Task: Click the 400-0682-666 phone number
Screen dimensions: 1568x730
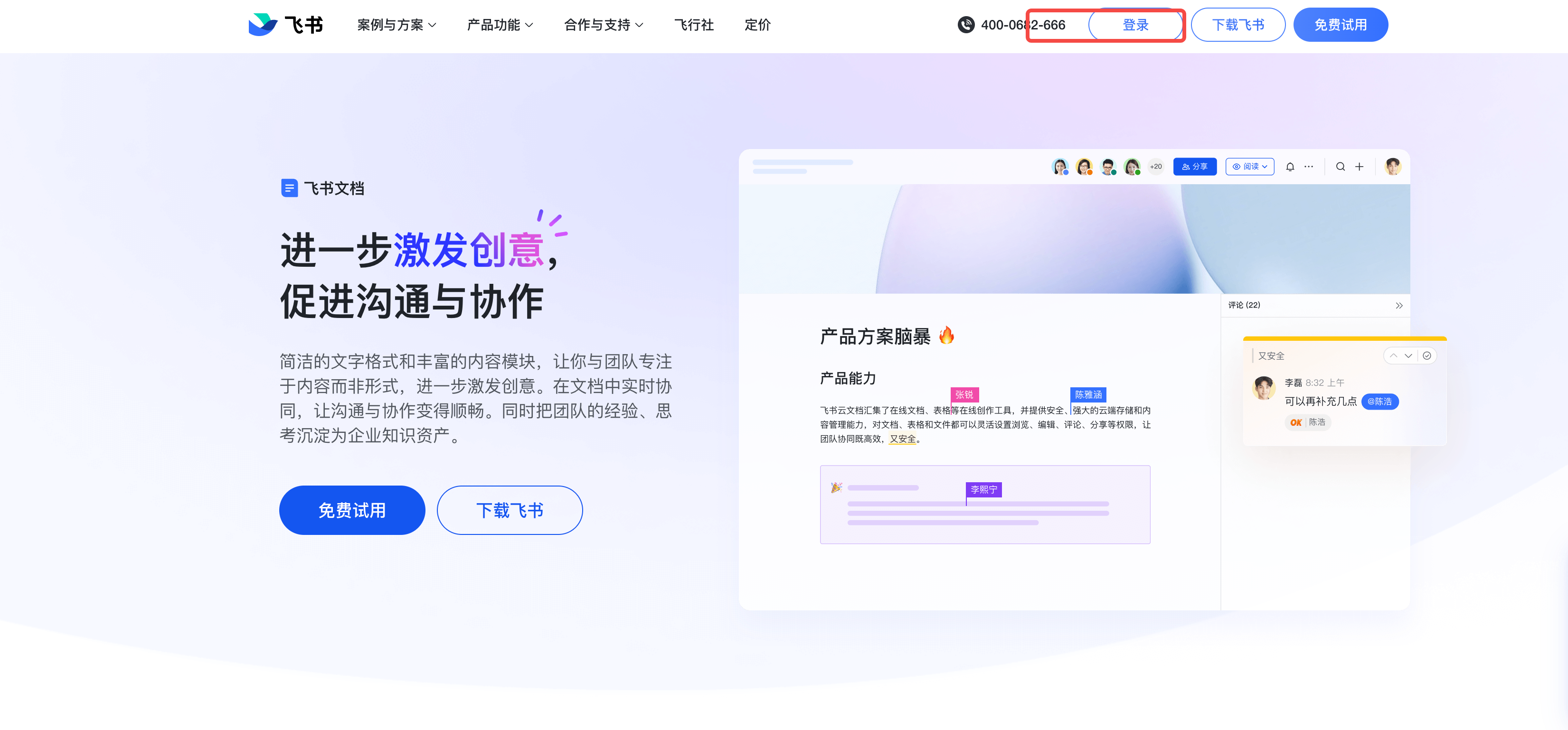Action: tap(1022, 25)
